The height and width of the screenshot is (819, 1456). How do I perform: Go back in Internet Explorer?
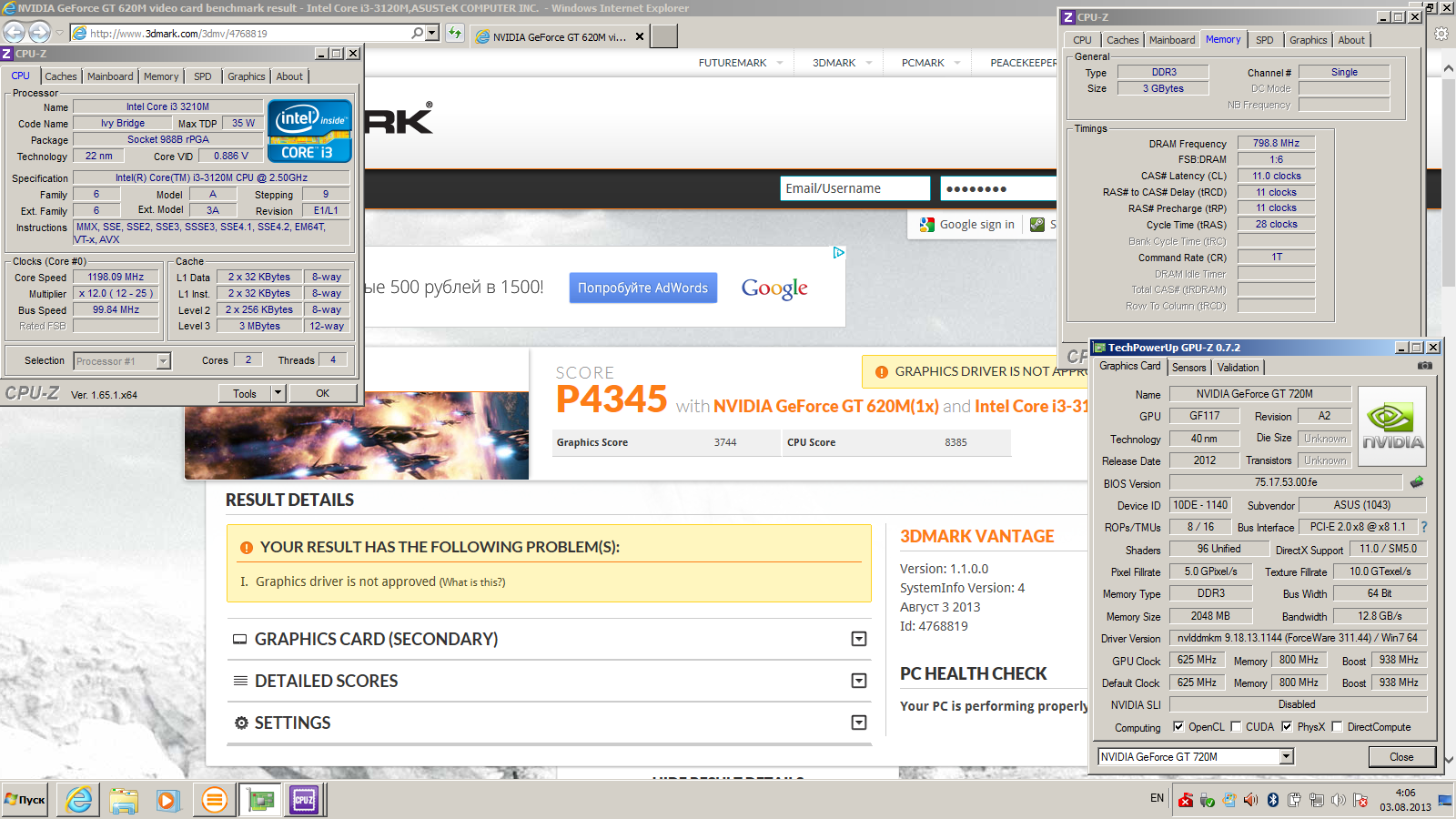pos(15,33)
